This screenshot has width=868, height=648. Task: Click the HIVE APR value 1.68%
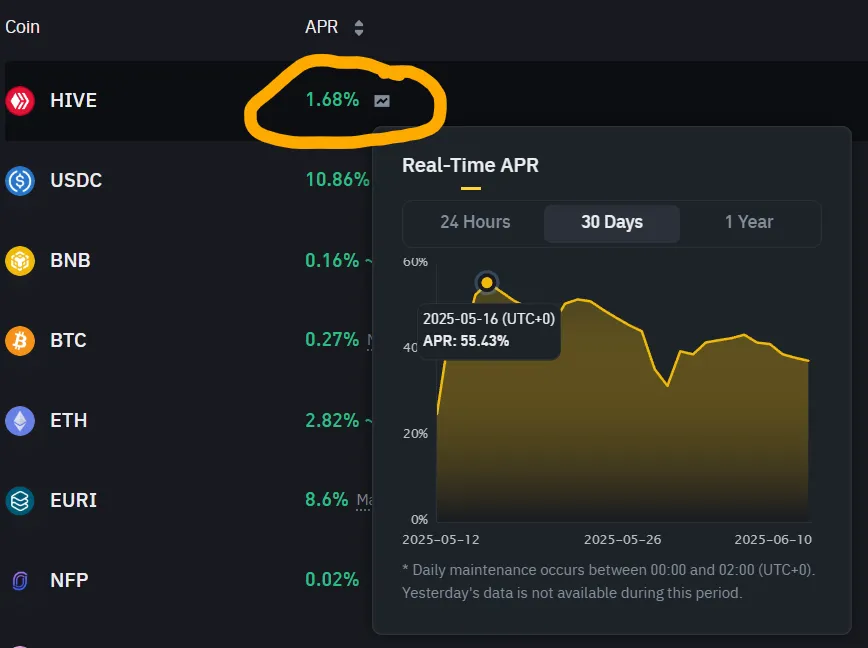point(332,100)
